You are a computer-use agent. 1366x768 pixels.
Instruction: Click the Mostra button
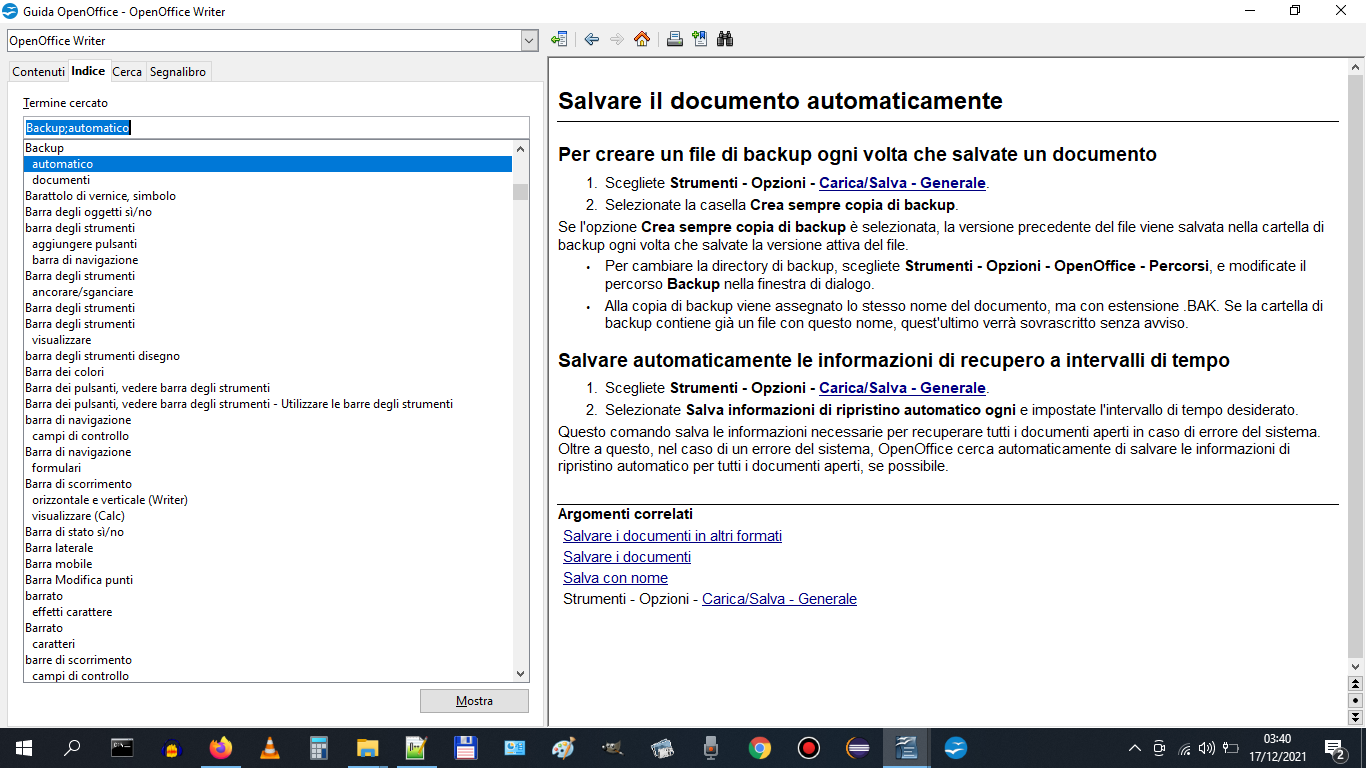(x=474, y=701)
